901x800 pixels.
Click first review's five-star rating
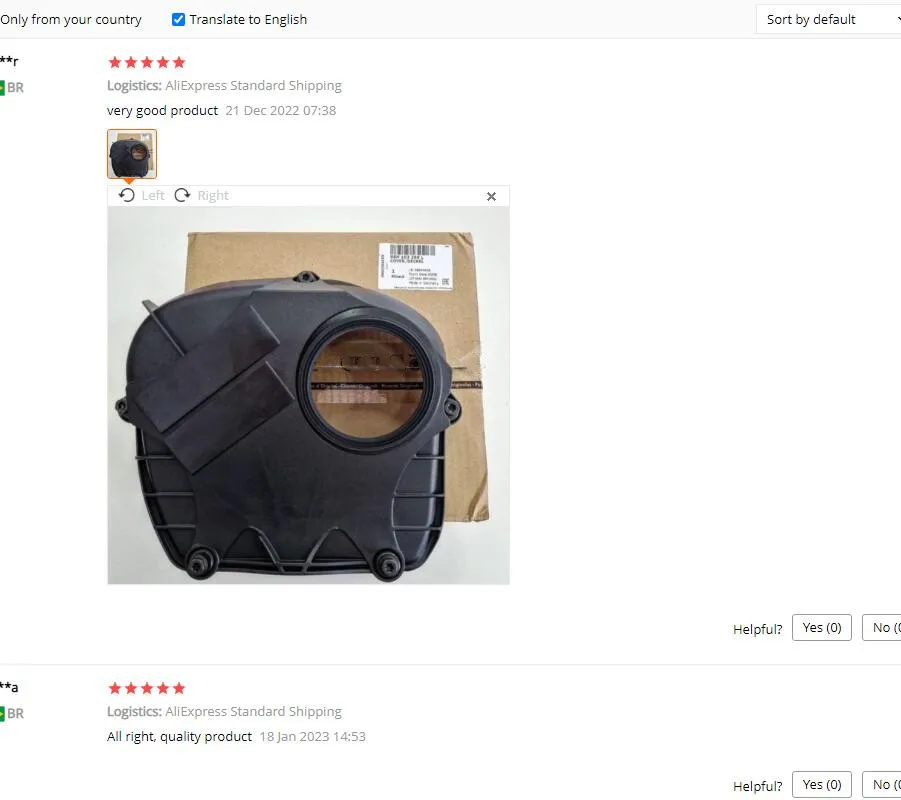coord(147,62)
